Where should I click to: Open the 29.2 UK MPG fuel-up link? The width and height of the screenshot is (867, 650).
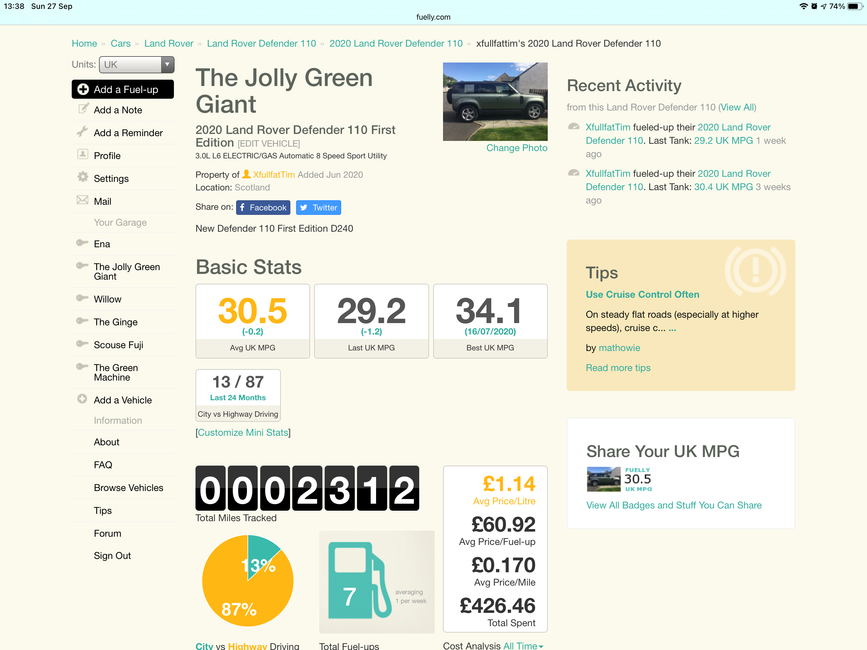tap(723, 140)
